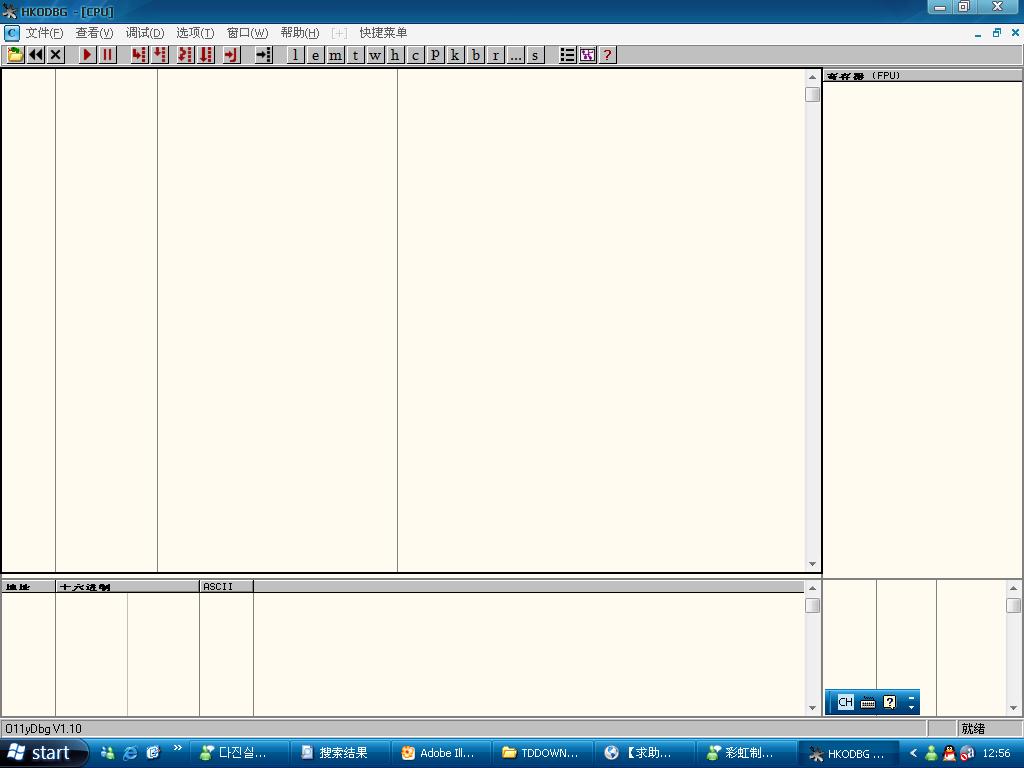Open Threads window with 't' button
Viewport: 1024px width, 768px height.
[355, 55]
